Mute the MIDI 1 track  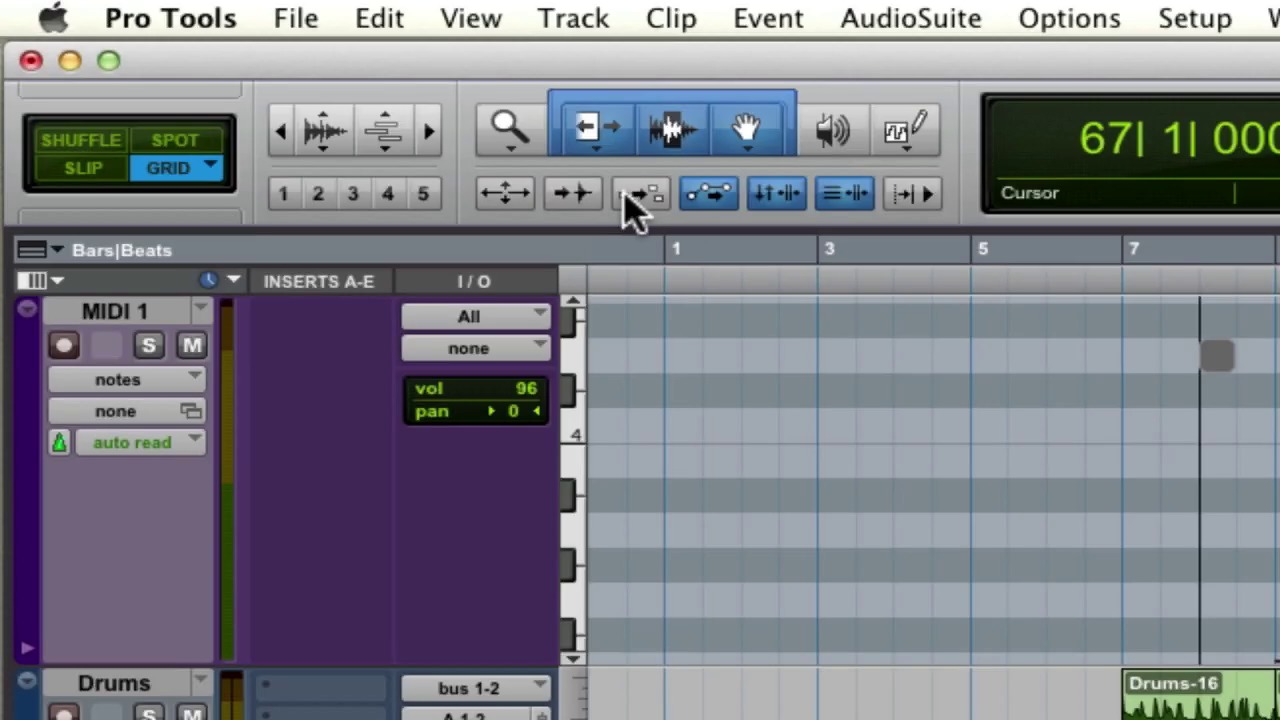pyautogui.click(x=191, y=346)
